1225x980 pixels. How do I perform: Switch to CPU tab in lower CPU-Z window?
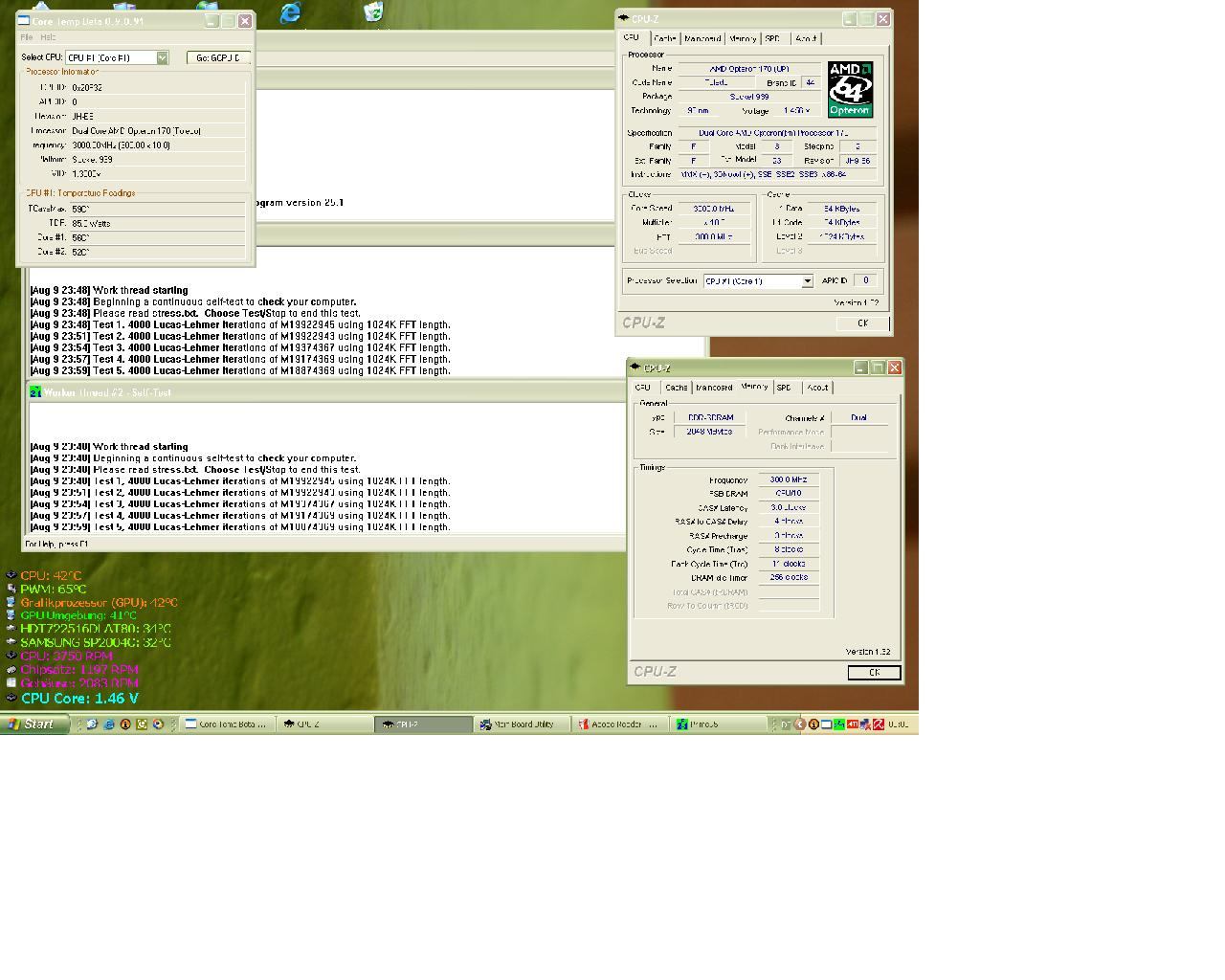tap(643, 388)
